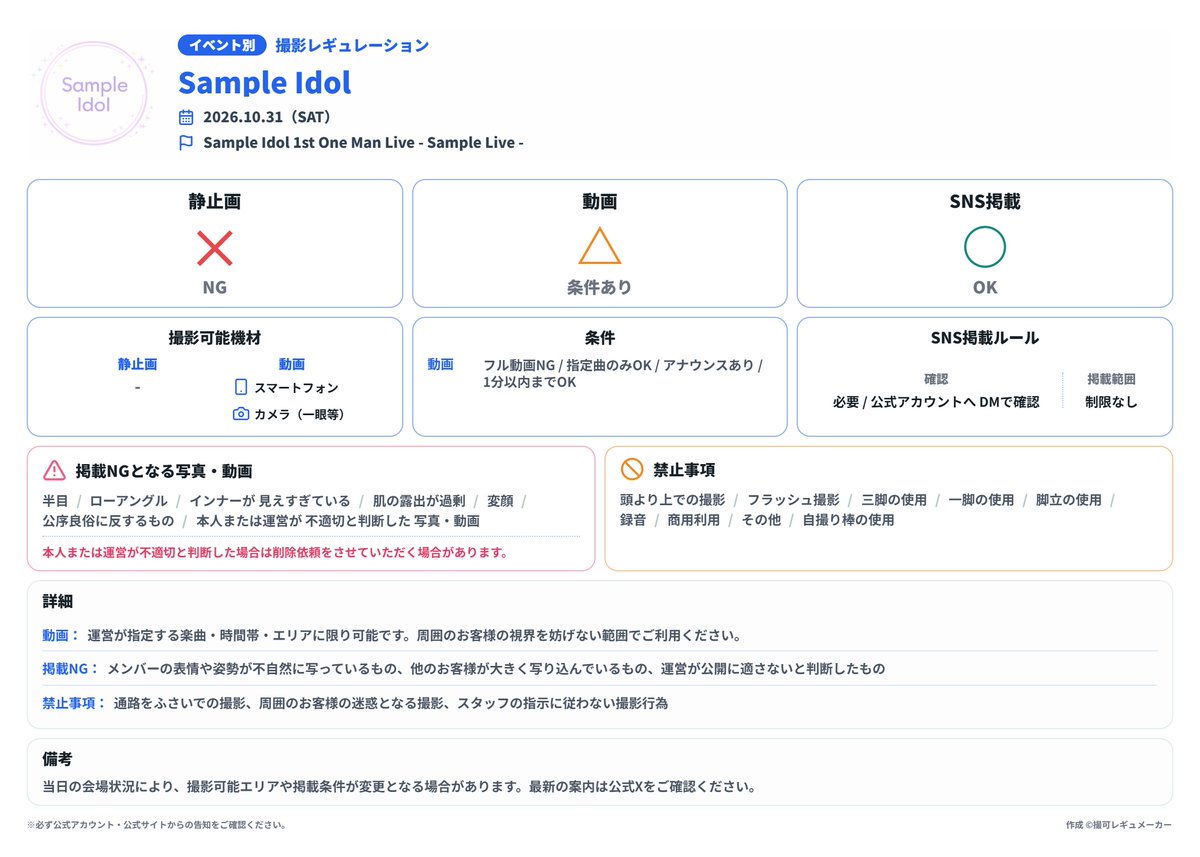The width and height of the screenshot is (1200, 857).
Task: Click the red X NG icon
Action: click(215, 248)
